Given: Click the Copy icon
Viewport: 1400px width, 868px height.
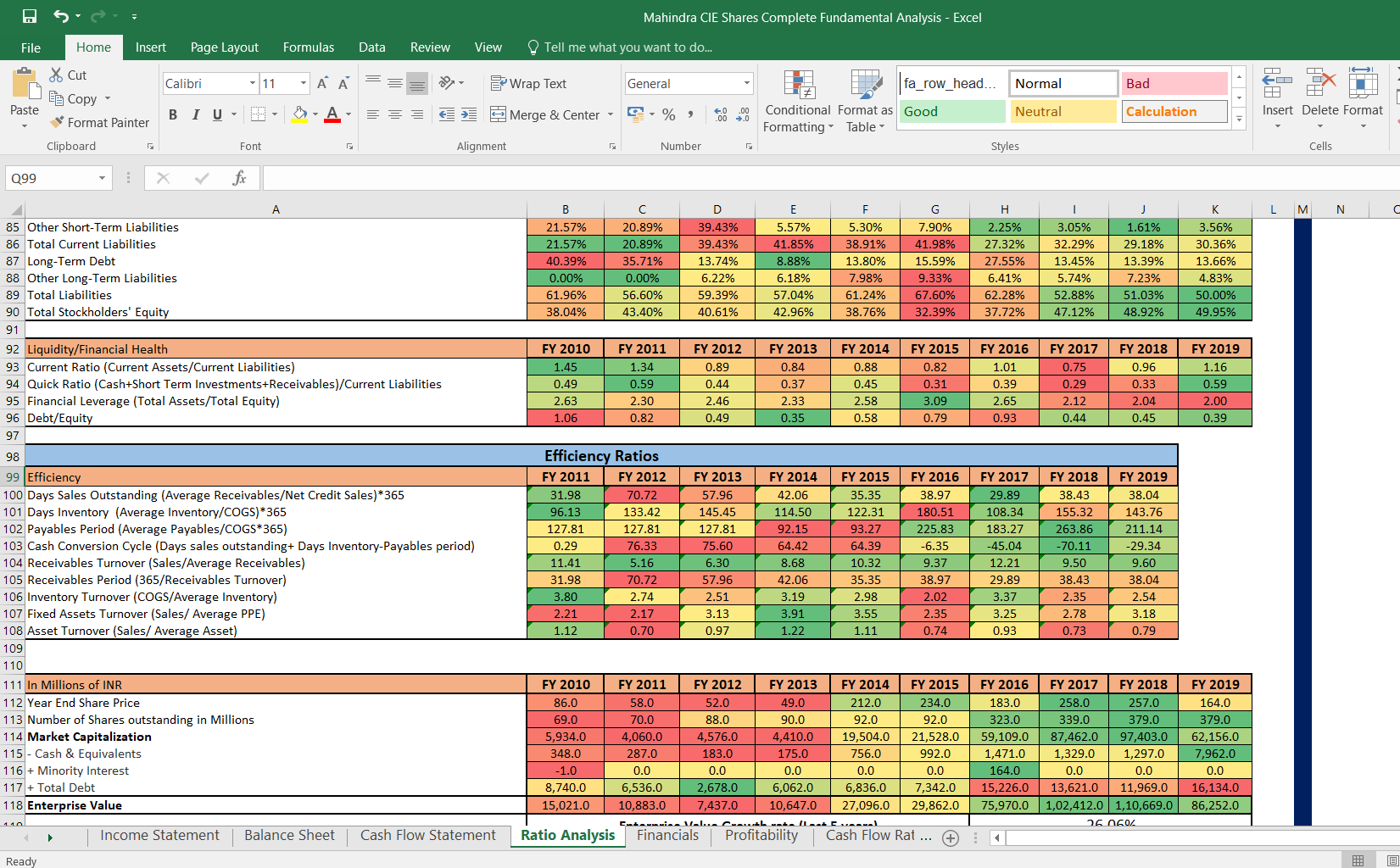Looking at the screenshot, I should point(56,98).
